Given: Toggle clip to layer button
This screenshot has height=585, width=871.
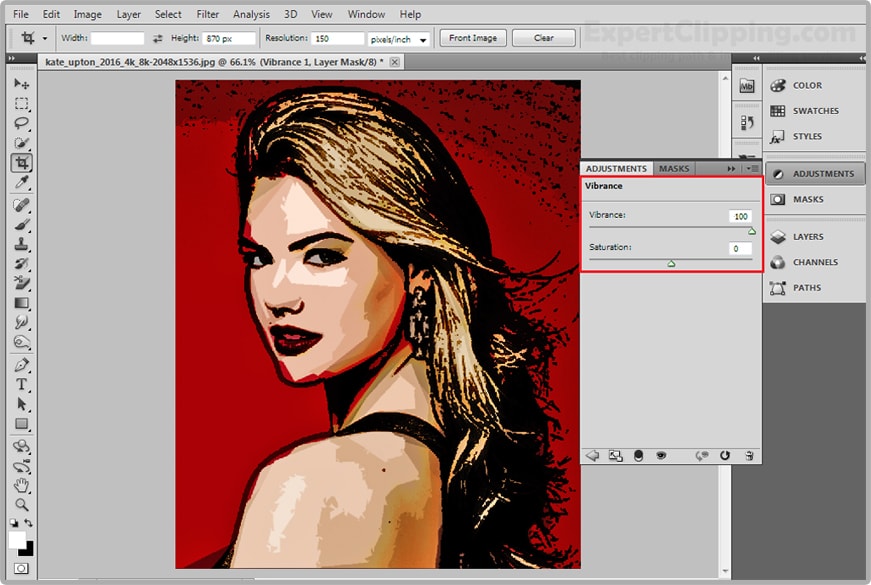Looking at the screenshot, I should pos(638,456).
